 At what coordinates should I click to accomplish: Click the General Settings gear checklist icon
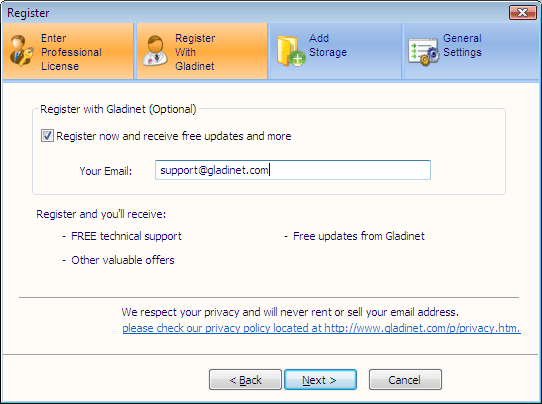tap(423, 52)
